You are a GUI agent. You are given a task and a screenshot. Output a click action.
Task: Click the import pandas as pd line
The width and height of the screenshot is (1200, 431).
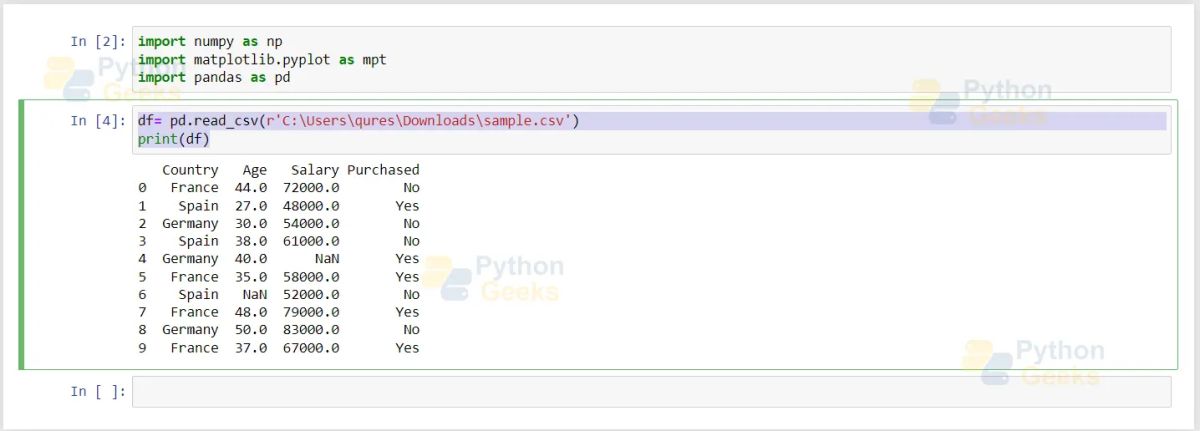tap(214, 77)
